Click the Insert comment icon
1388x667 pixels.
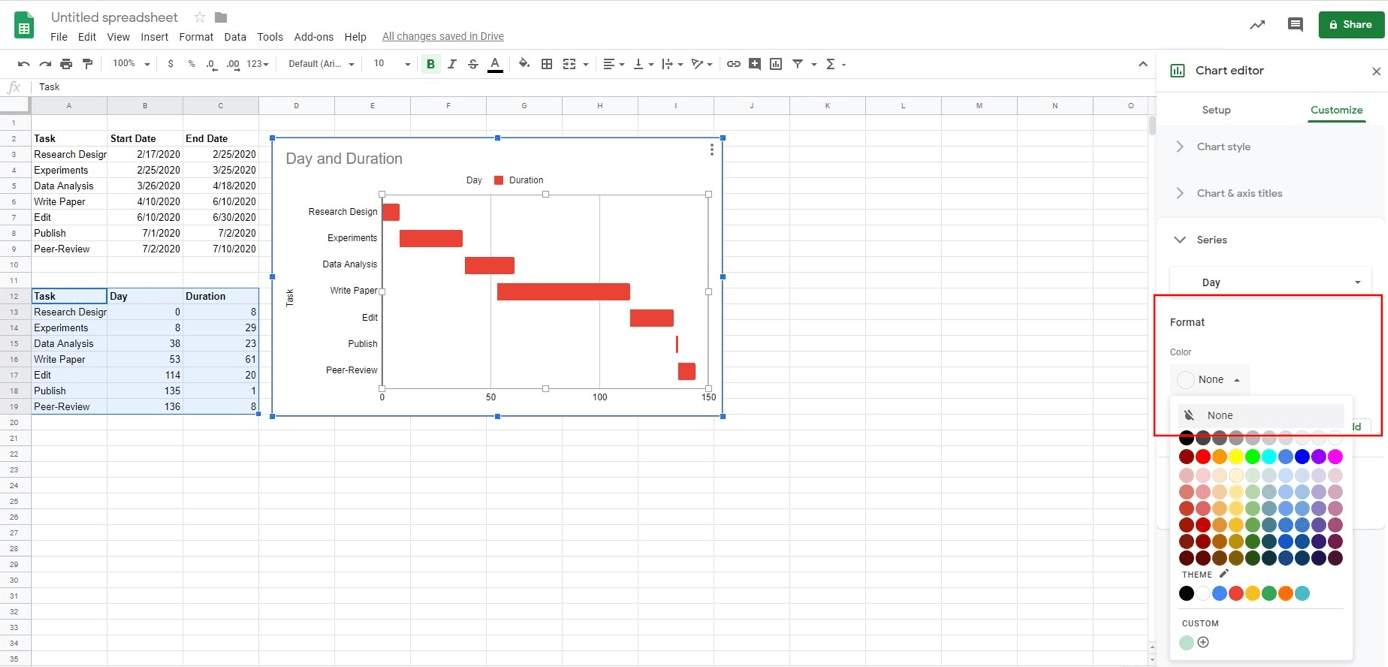coord(755,64)
